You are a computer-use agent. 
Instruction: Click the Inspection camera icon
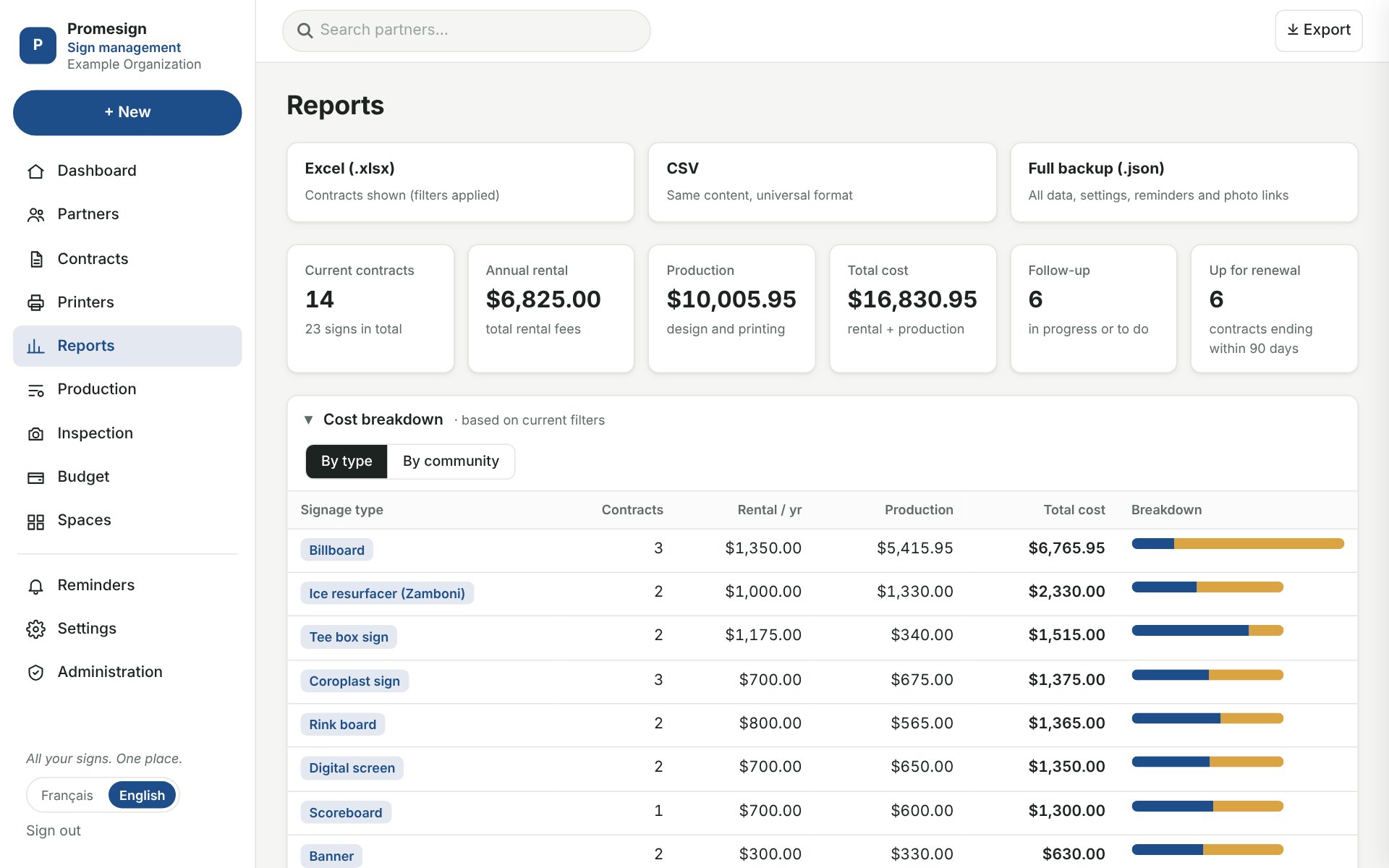(35, 434)
